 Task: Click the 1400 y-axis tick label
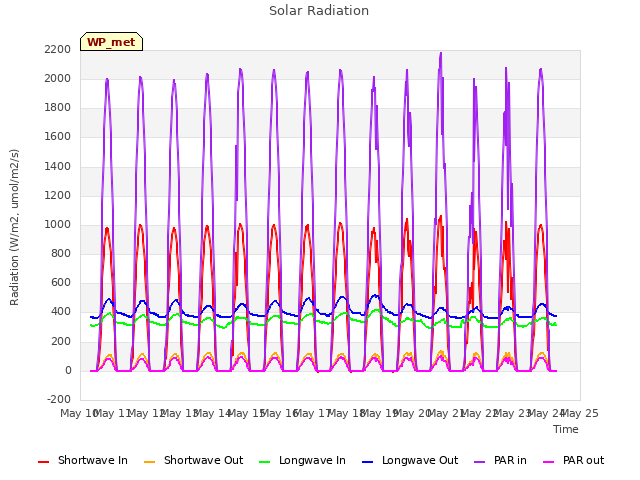point(58,166)
